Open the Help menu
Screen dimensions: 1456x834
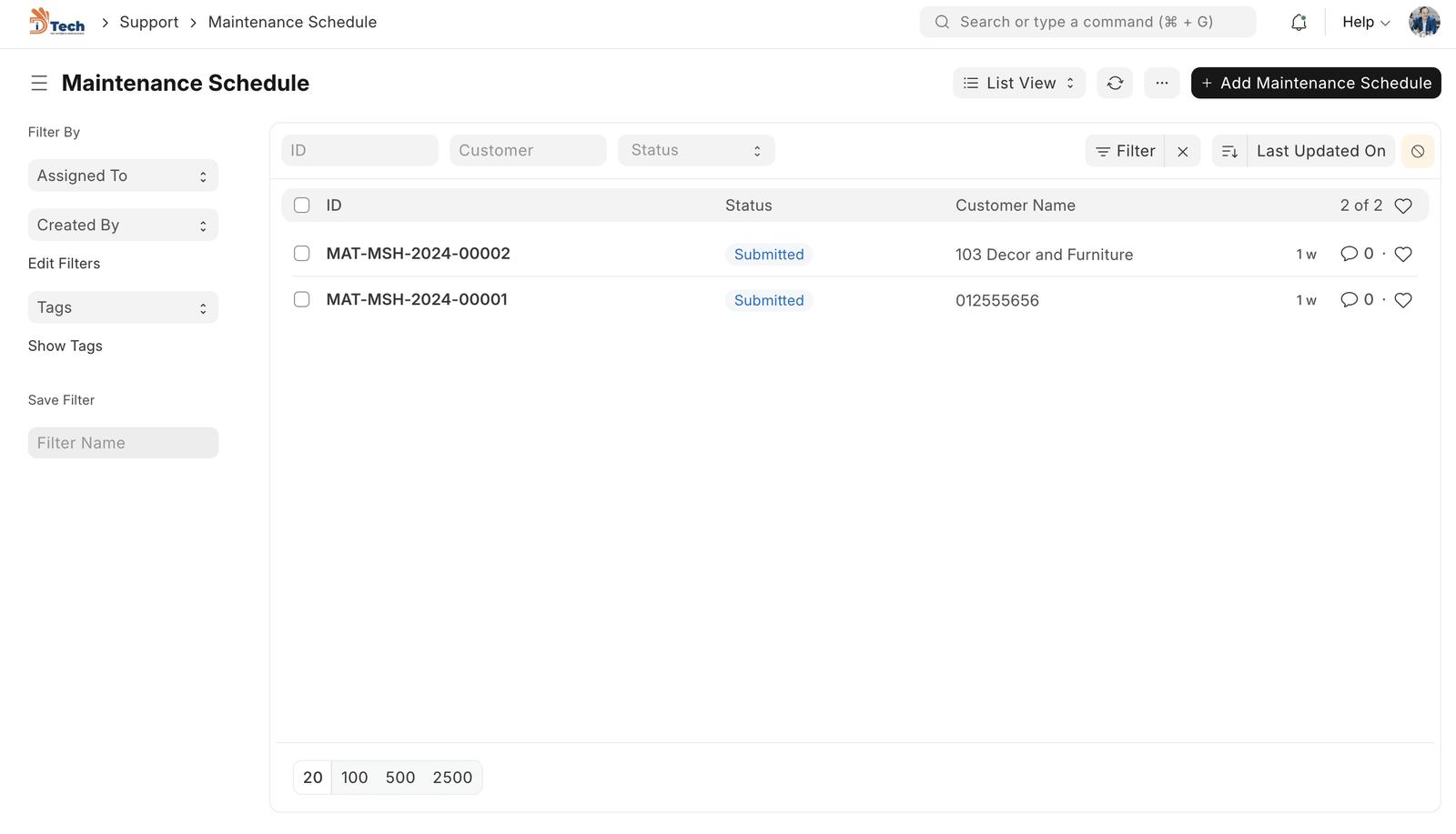tap(1365, 22)
